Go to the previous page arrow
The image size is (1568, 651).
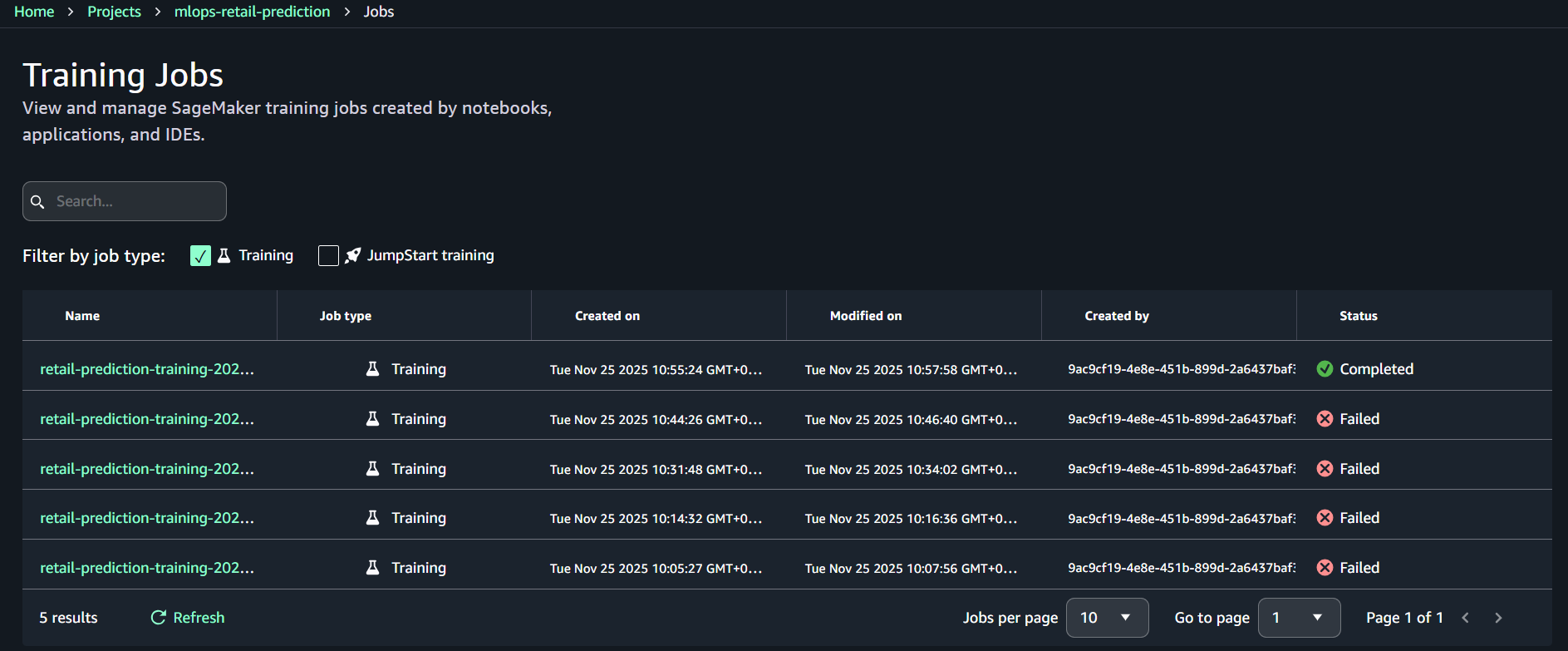pos(1465,618)
